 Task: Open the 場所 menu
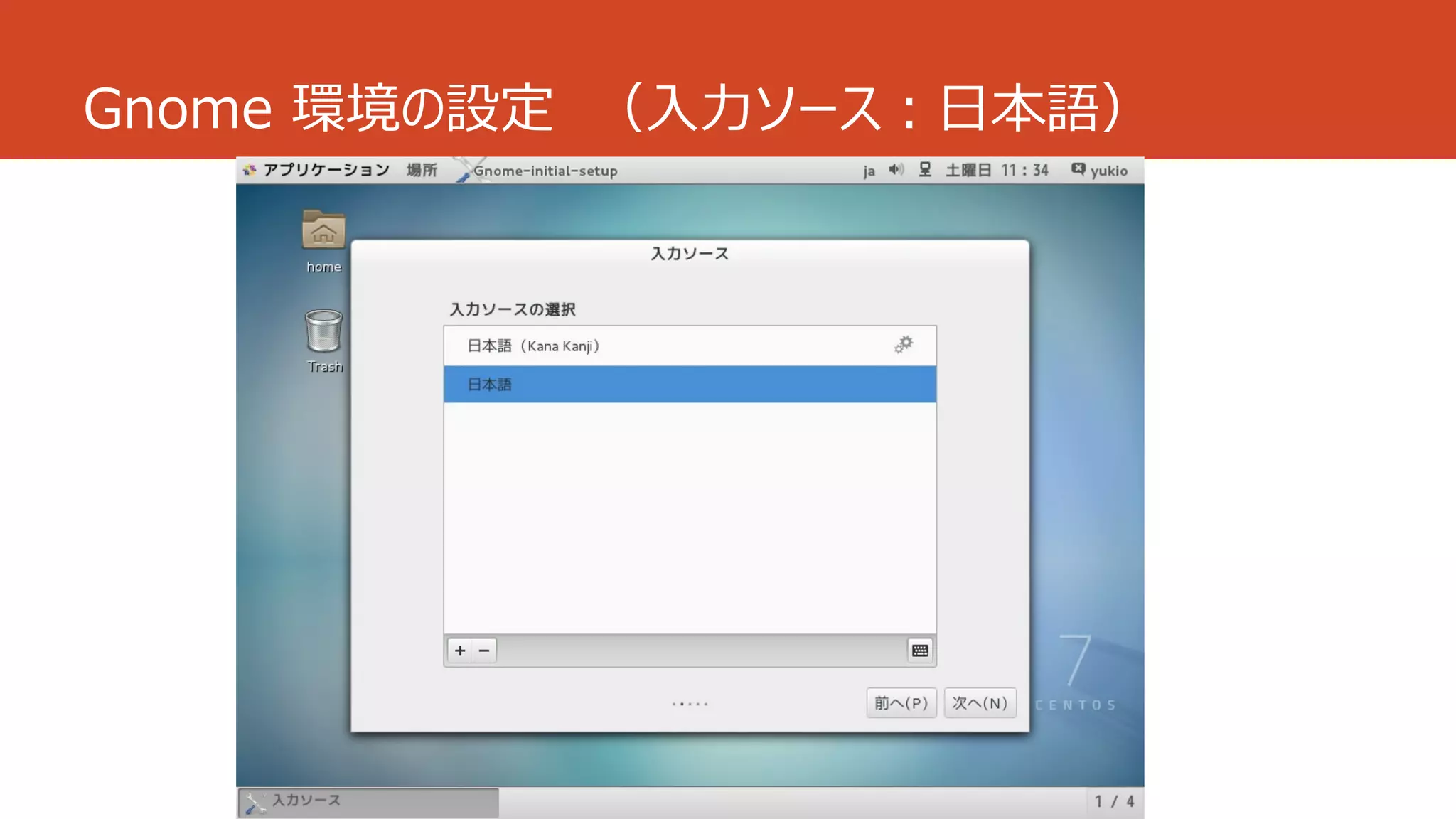422,170
